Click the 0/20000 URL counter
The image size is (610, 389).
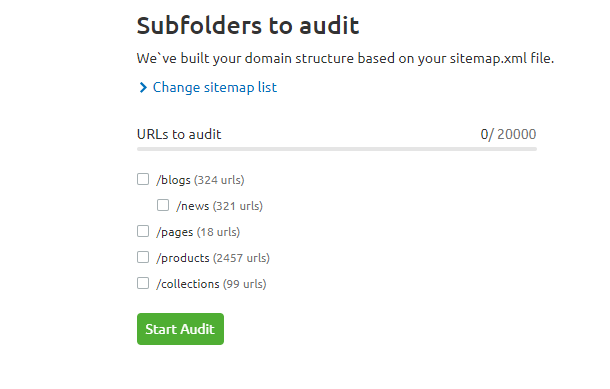coord(508,134)
